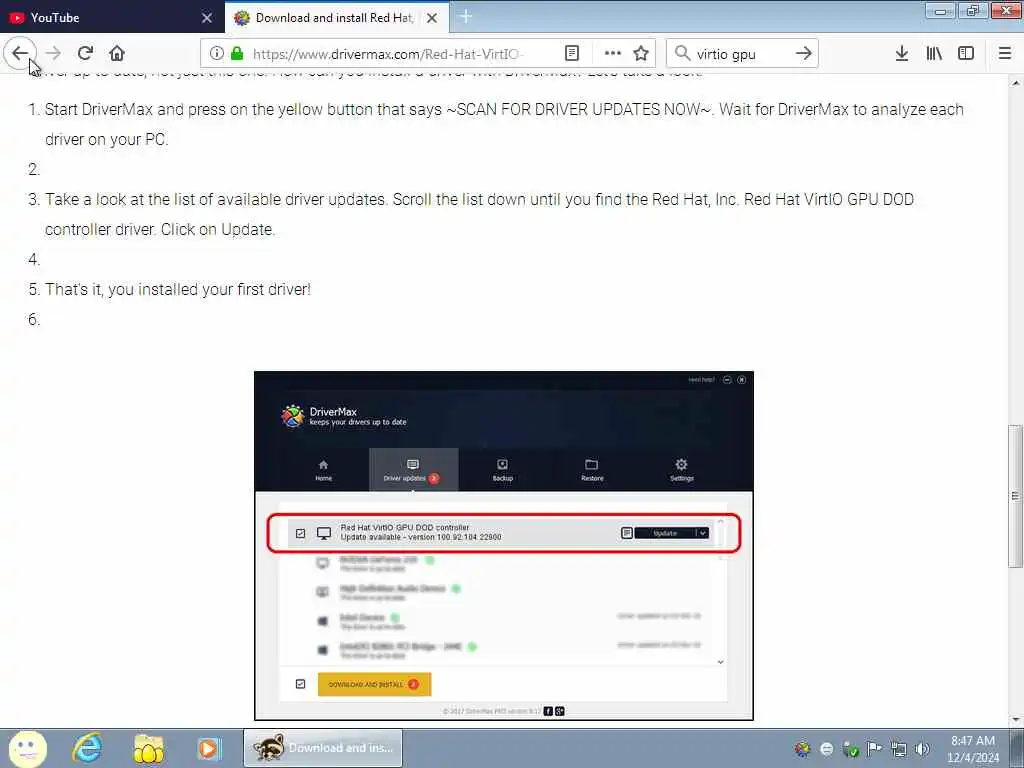Close the 'Download and install Red Hat' tab
This screenshot has height=768, width=1024.
[x=432, y=18]
